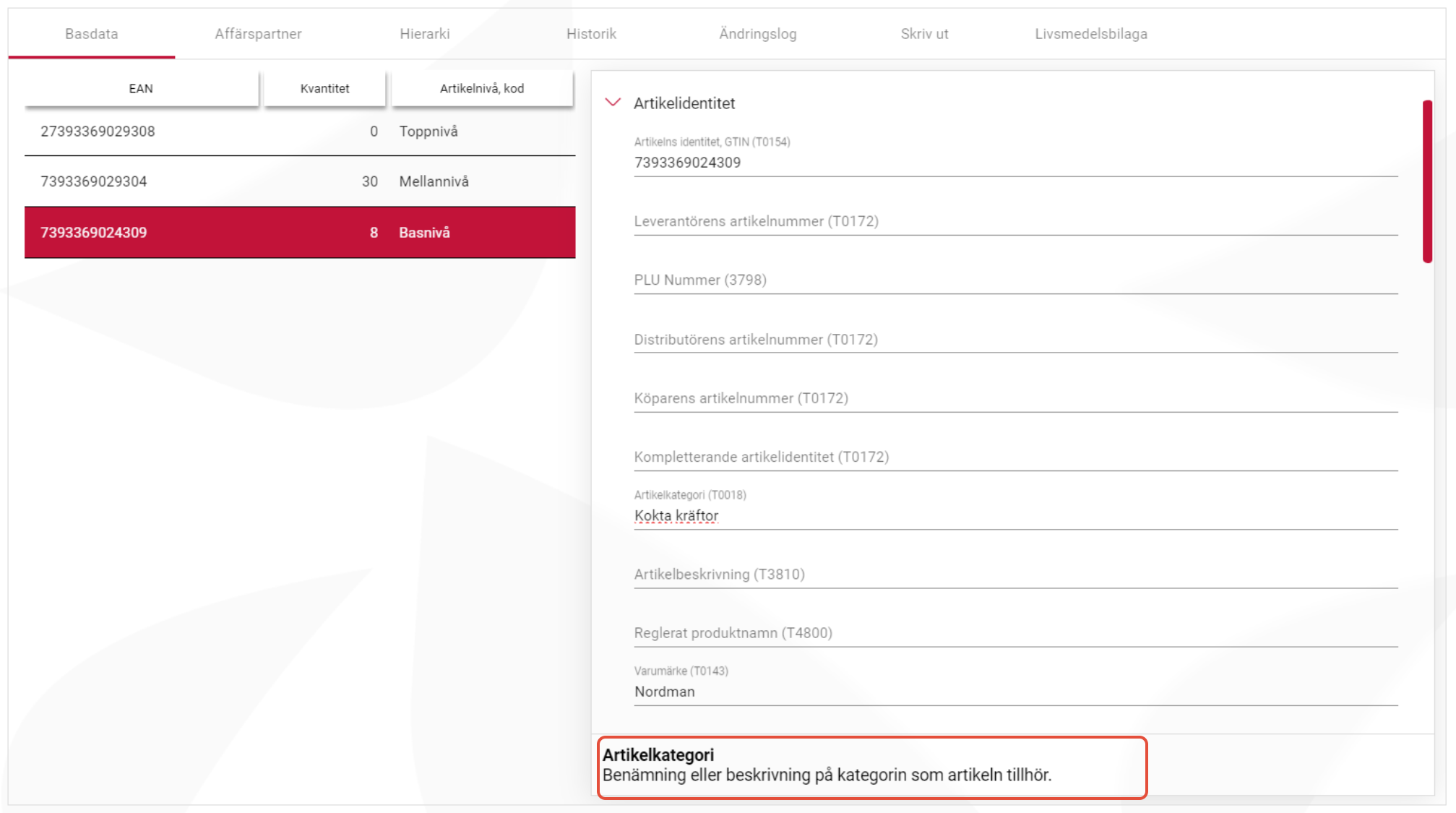
Task: Collapse the Artikelidentitet section chevron
Action: pos(613,103)
